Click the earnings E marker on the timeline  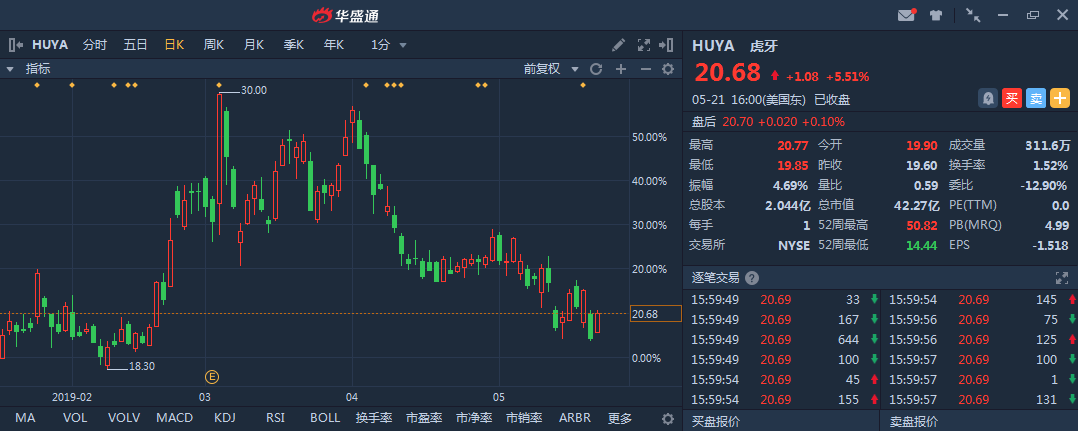[212, 376]
